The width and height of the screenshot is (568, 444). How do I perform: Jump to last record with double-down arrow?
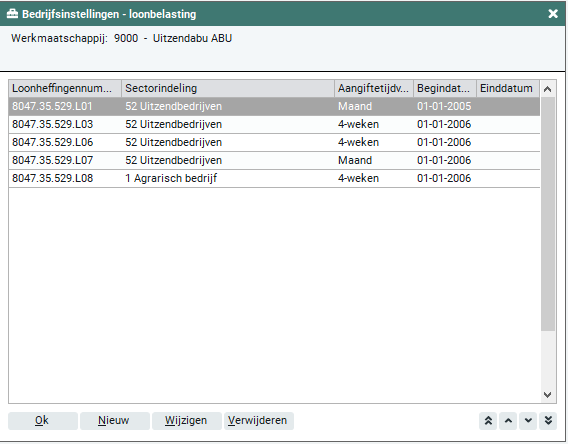548,420
